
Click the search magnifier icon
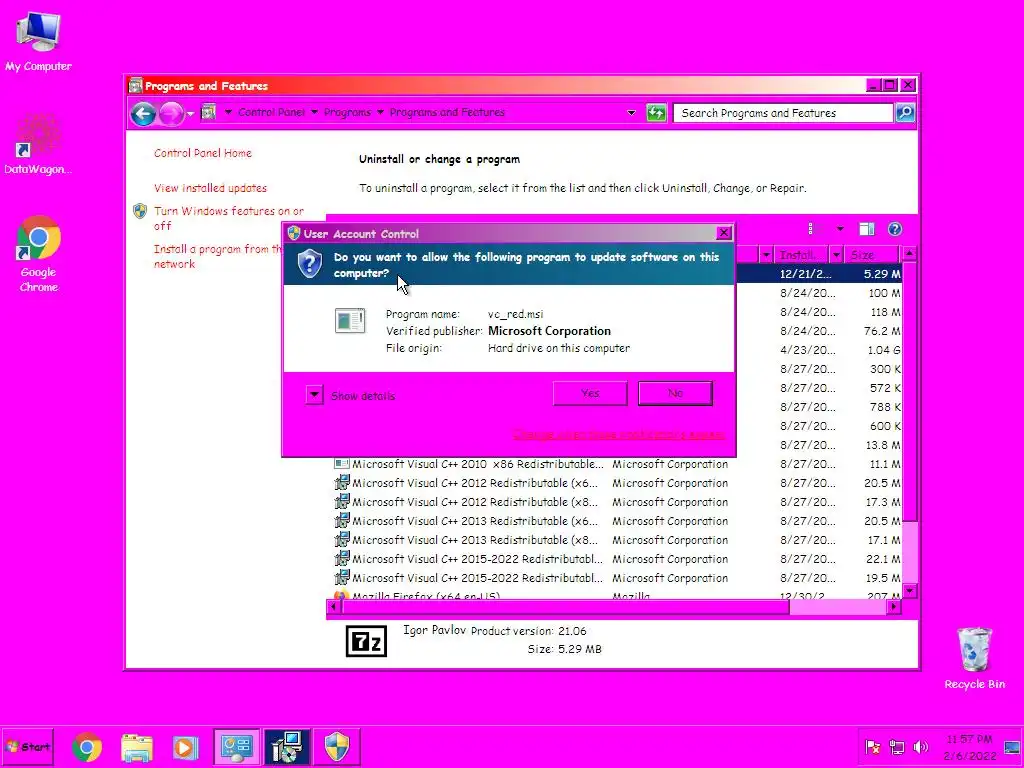pos(905,112)
